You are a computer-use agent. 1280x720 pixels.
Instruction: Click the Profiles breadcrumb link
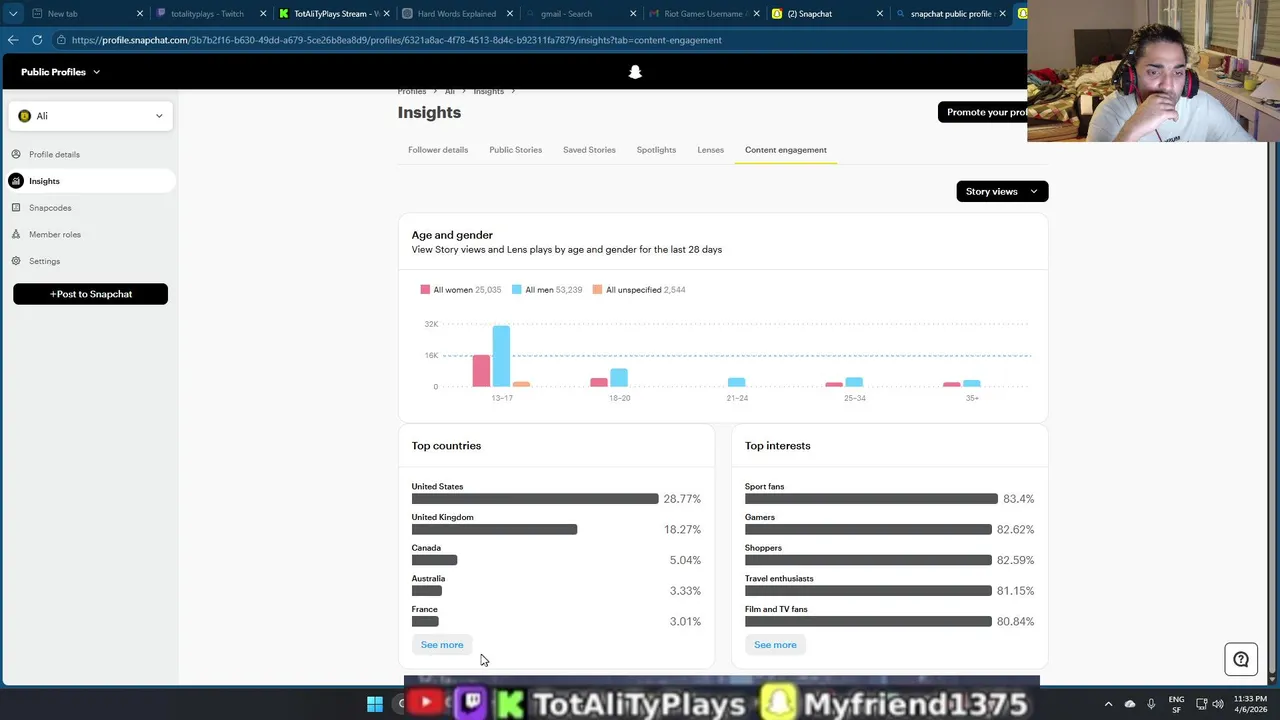coord(412,92)
